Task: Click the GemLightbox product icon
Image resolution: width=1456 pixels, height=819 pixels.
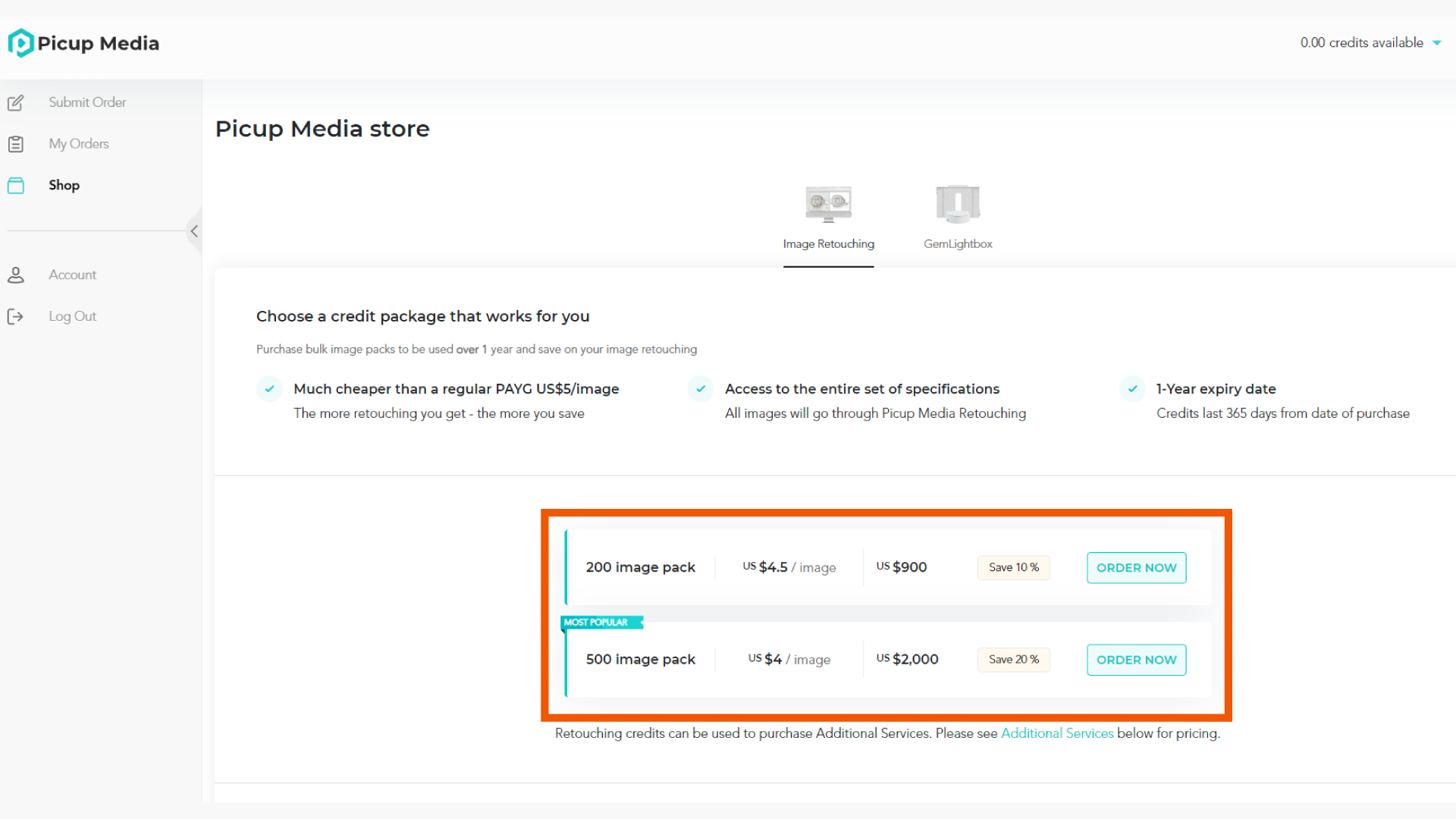Action: (958, 203)
